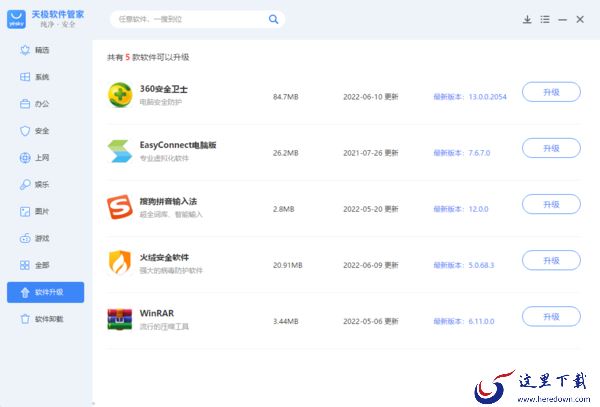Open the 安全 security category

click(34, 131)
